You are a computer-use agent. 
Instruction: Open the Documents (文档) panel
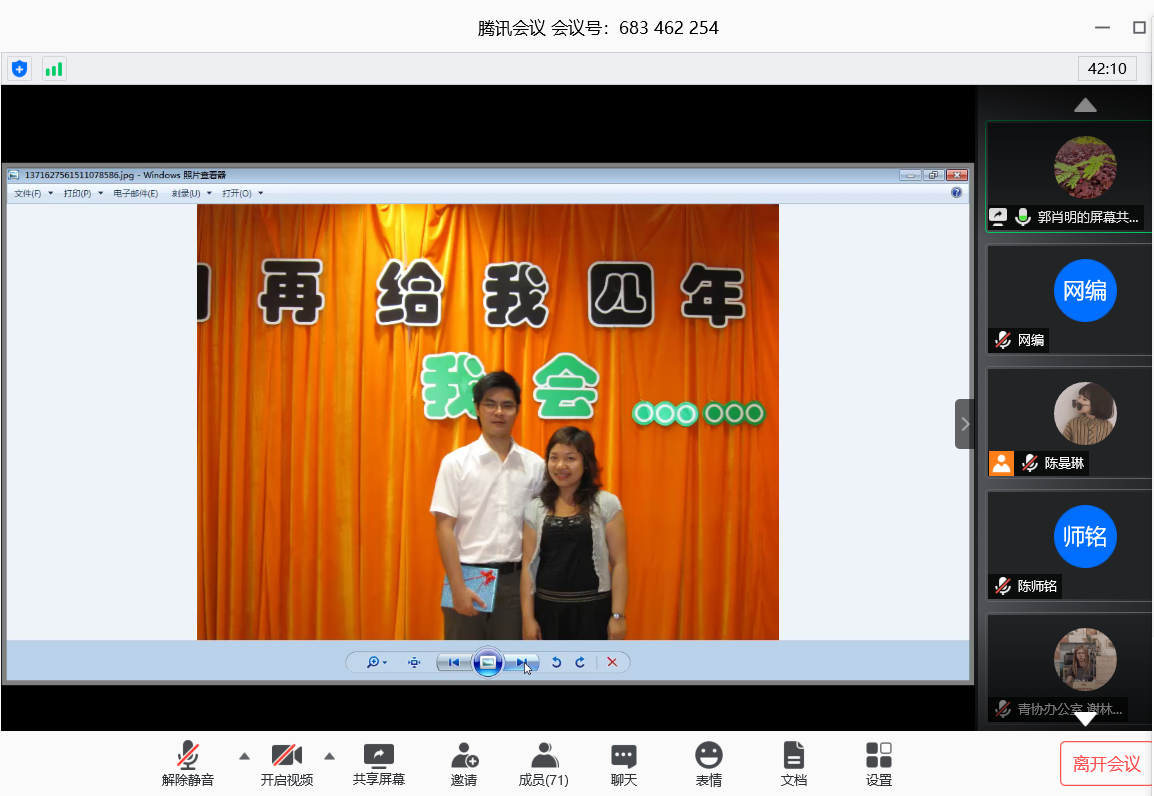point(794,764)
